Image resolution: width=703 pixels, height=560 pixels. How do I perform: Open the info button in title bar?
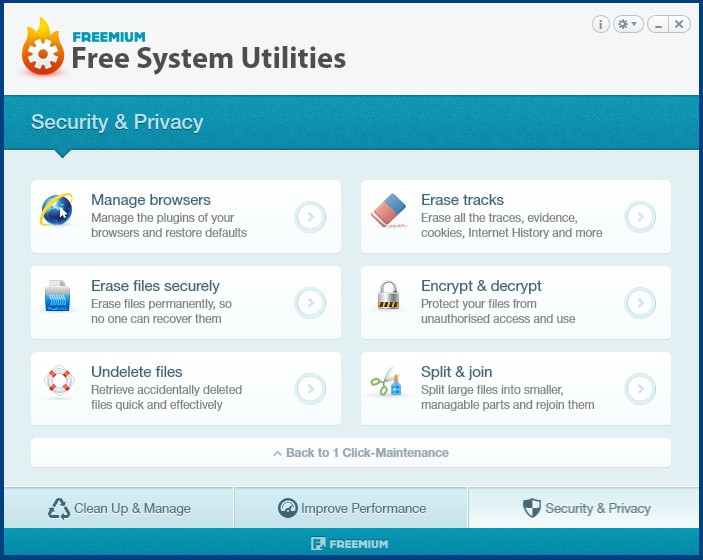coord(600,24)
